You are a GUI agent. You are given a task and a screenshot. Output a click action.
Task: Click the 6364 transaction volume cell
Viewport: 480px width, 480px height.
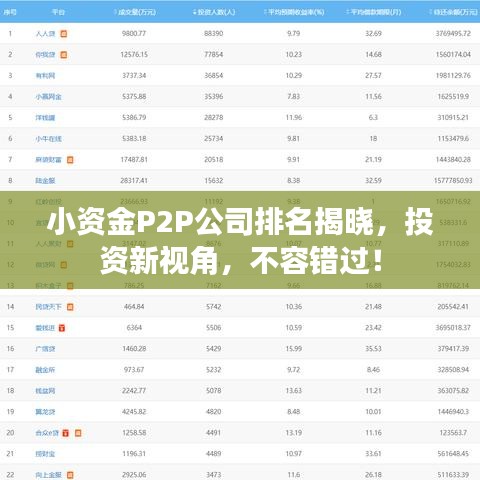134,328
